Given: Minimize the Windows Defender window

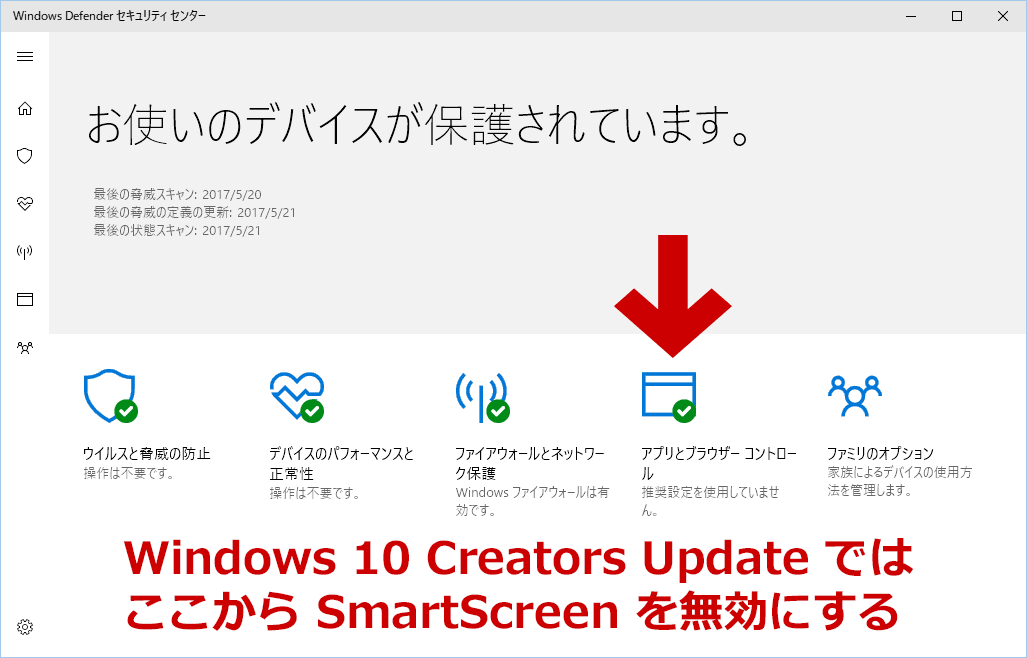Looking at the screenshot, I should pos(911,16).
